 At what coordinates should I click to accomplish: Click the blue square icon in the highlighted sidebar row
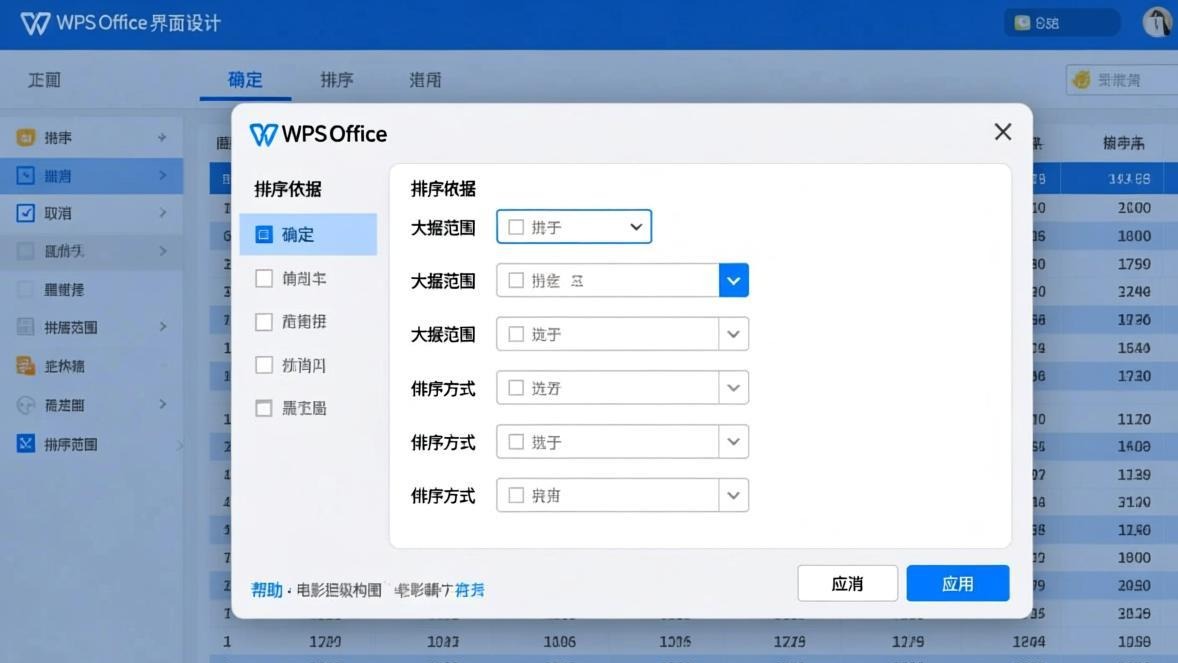[x=26, y=176]
